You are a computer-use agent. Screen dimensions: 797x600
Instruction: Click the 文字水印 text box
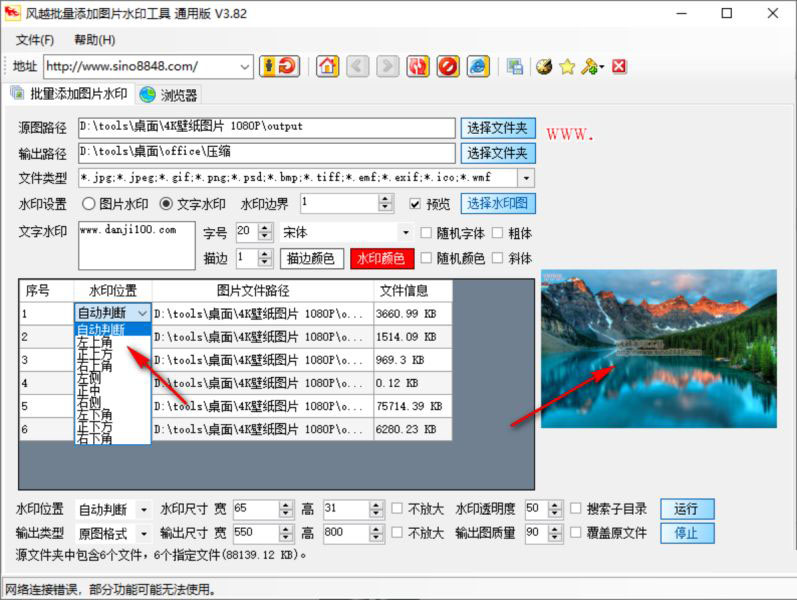pos(137,245)
